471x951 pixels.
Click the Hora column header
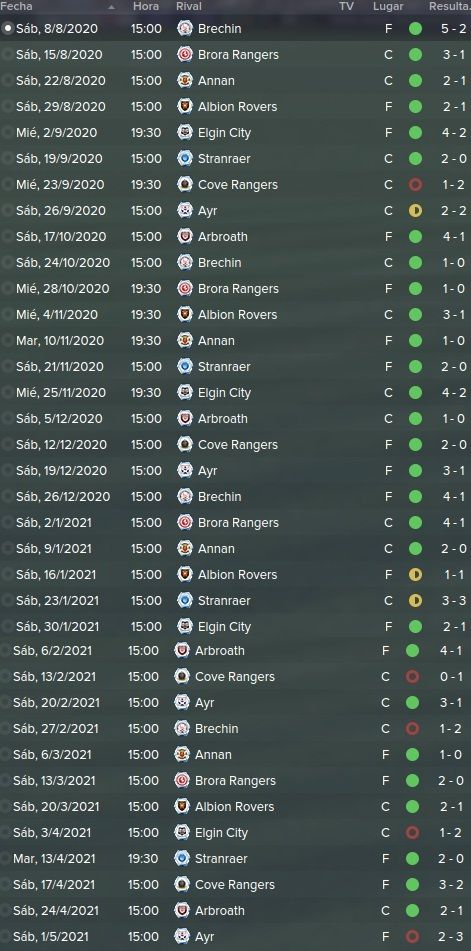[x=146, y=7]
